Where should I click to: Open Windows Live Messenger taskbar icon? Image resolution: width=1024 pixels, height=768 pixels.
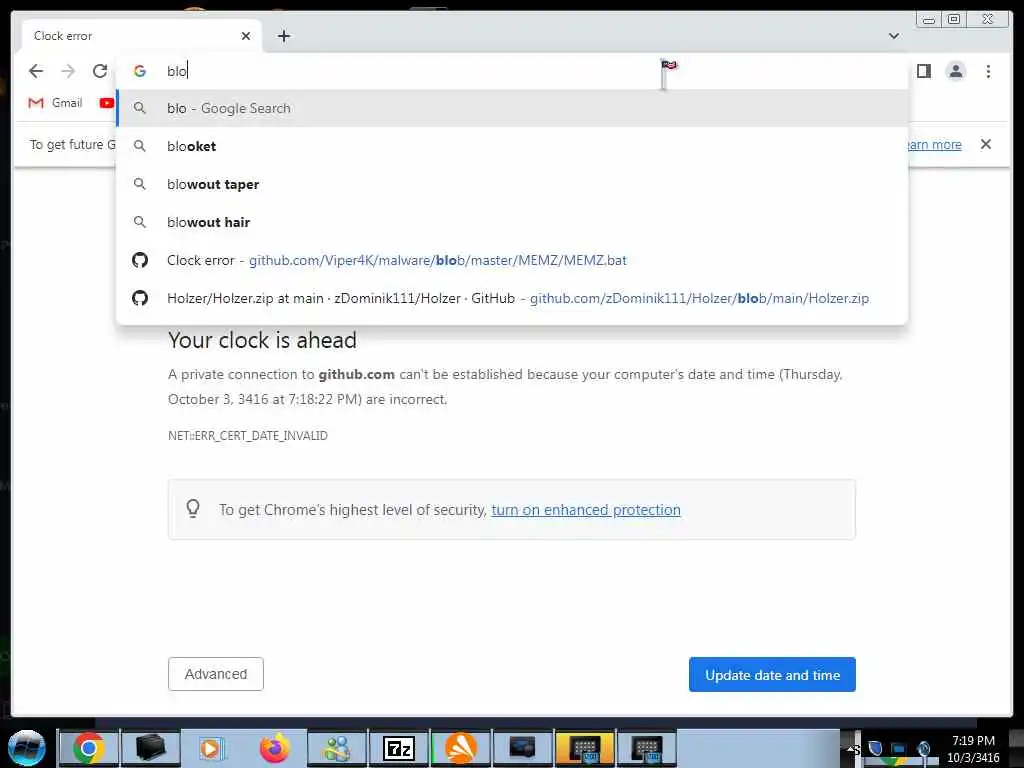click(336, 748)
